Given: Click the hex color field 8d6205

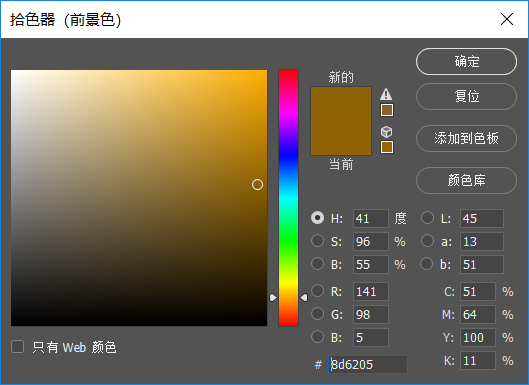Looking at the screenshot, I should tap(368, 364).
